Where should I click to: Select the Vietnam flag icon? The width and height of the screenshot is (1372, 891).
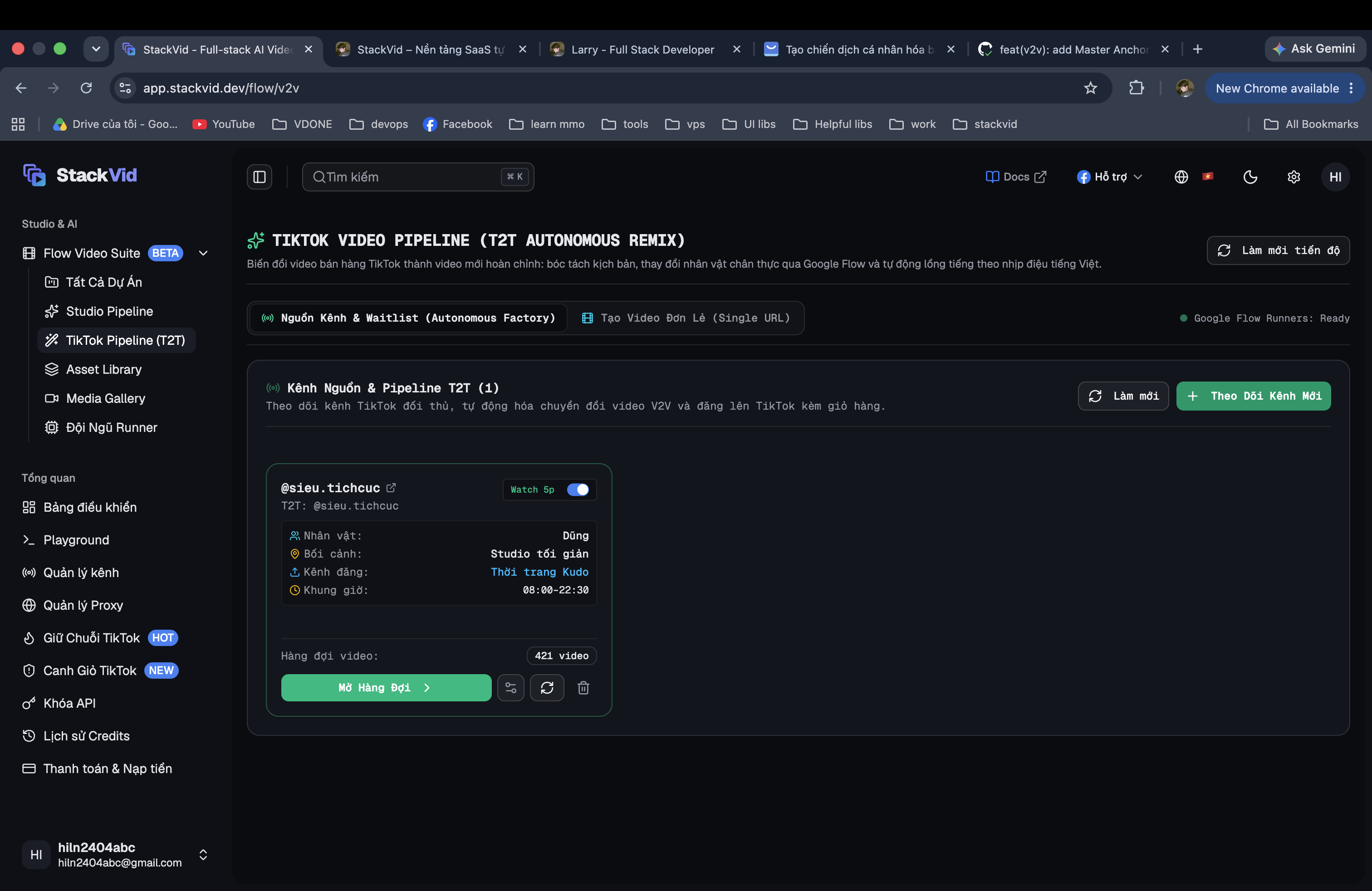tap(1208, 176)
